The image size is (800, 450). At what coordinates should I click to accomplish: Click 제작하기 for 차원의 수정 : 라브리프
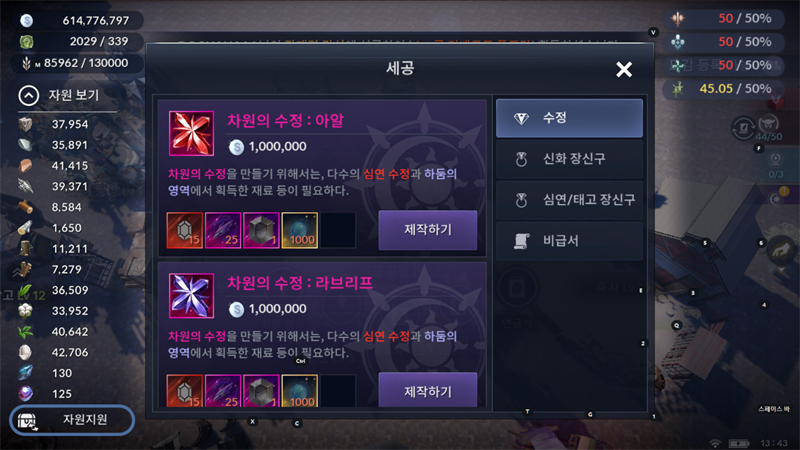428,390
